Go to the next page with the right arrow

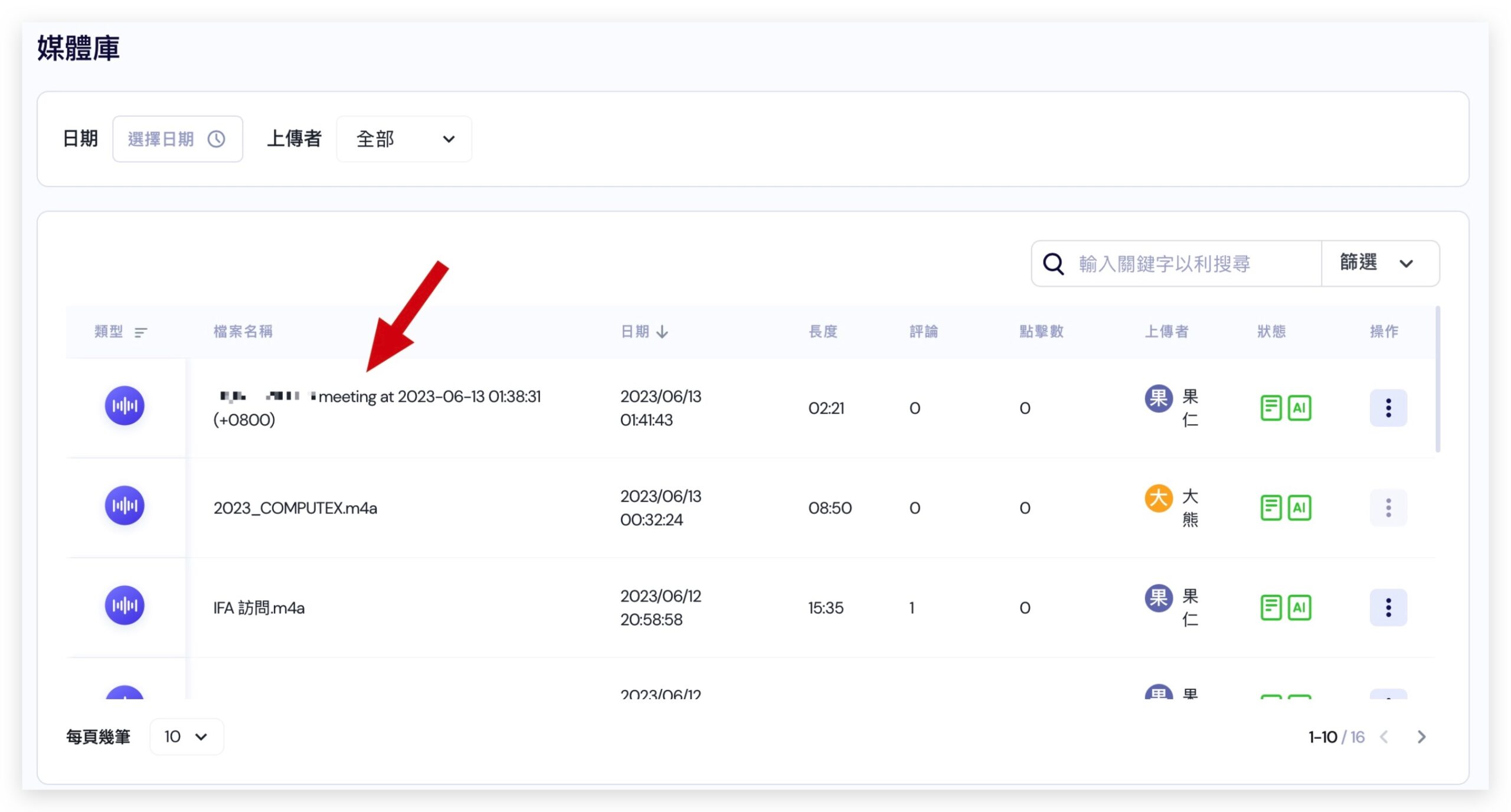click(1421, 736)
